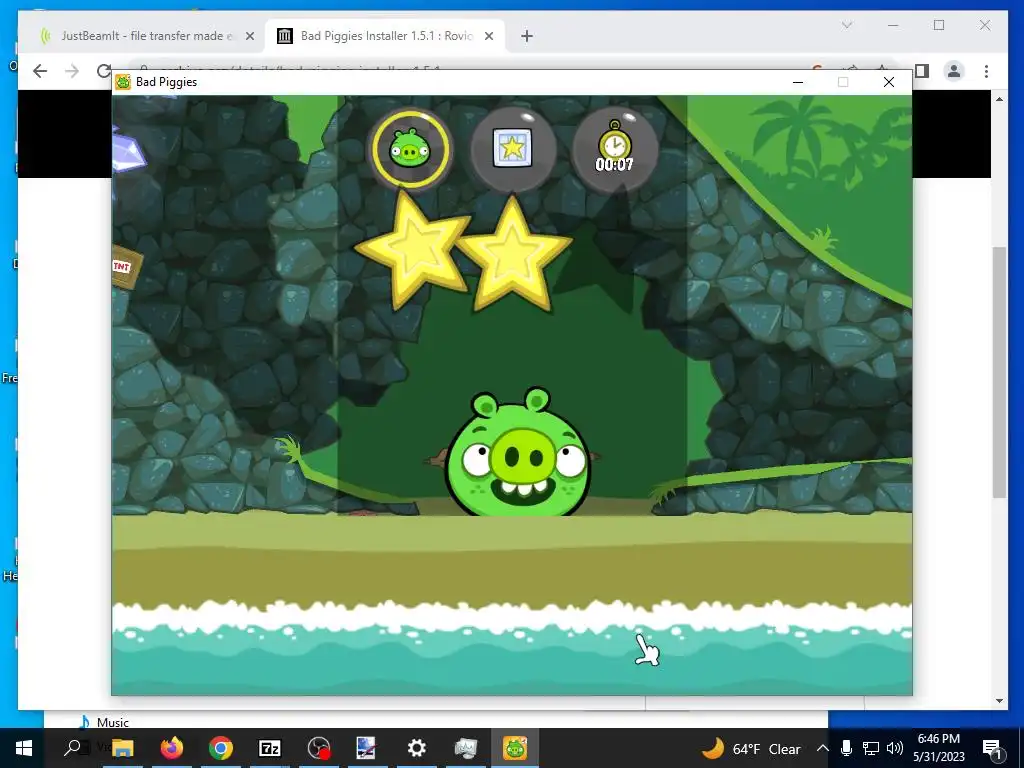Image resolution: width=1024 pixels, height=768 pixels.
Task: Open OBS Studio from taskbar
Action: pyautogui.click(x=319, y=748)
